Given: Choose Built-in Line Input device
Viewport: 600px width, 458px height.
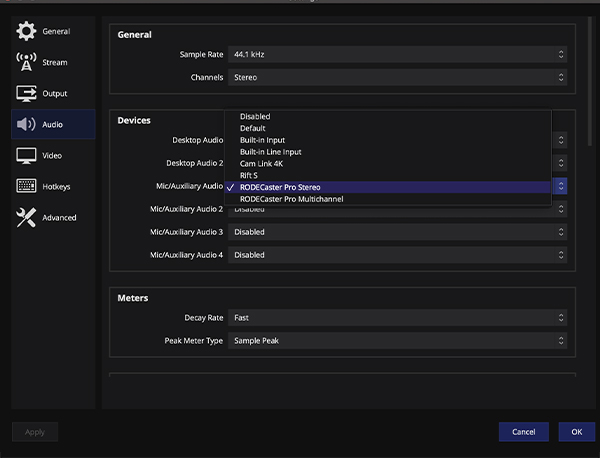Looking at the screenshot, I should pos(388,152).
